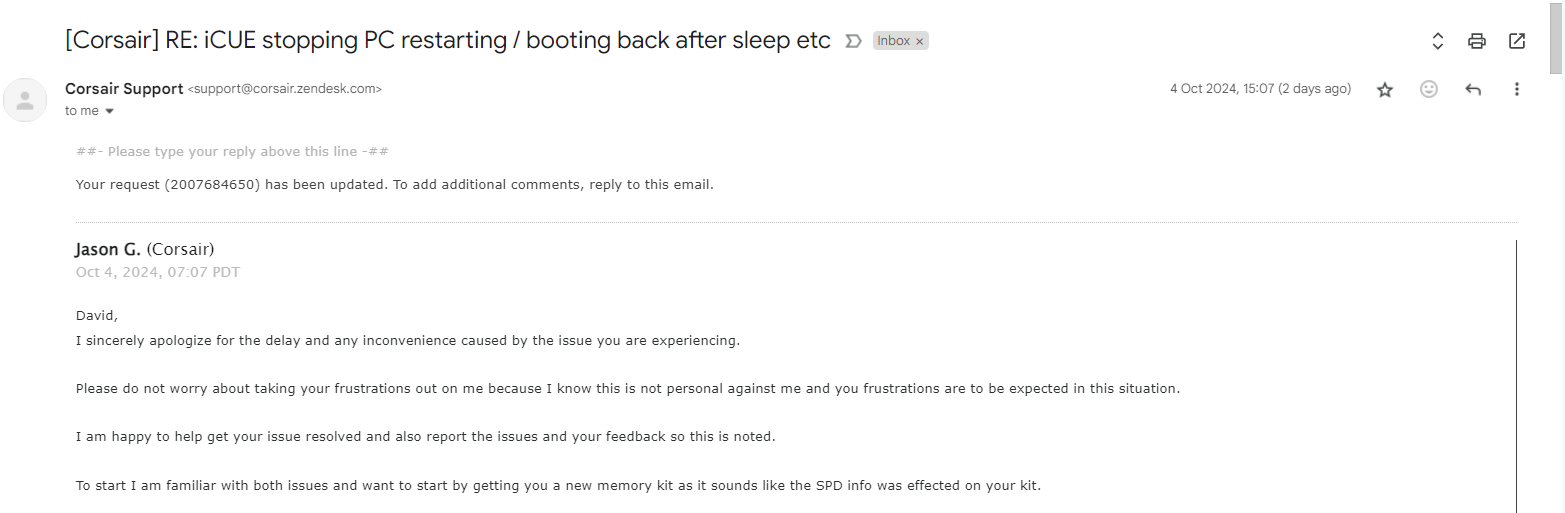The width and height of the screenshot is (1565, 513).
Task: Expand all messages using the up-down chevrons
Action: [1438, 41]
